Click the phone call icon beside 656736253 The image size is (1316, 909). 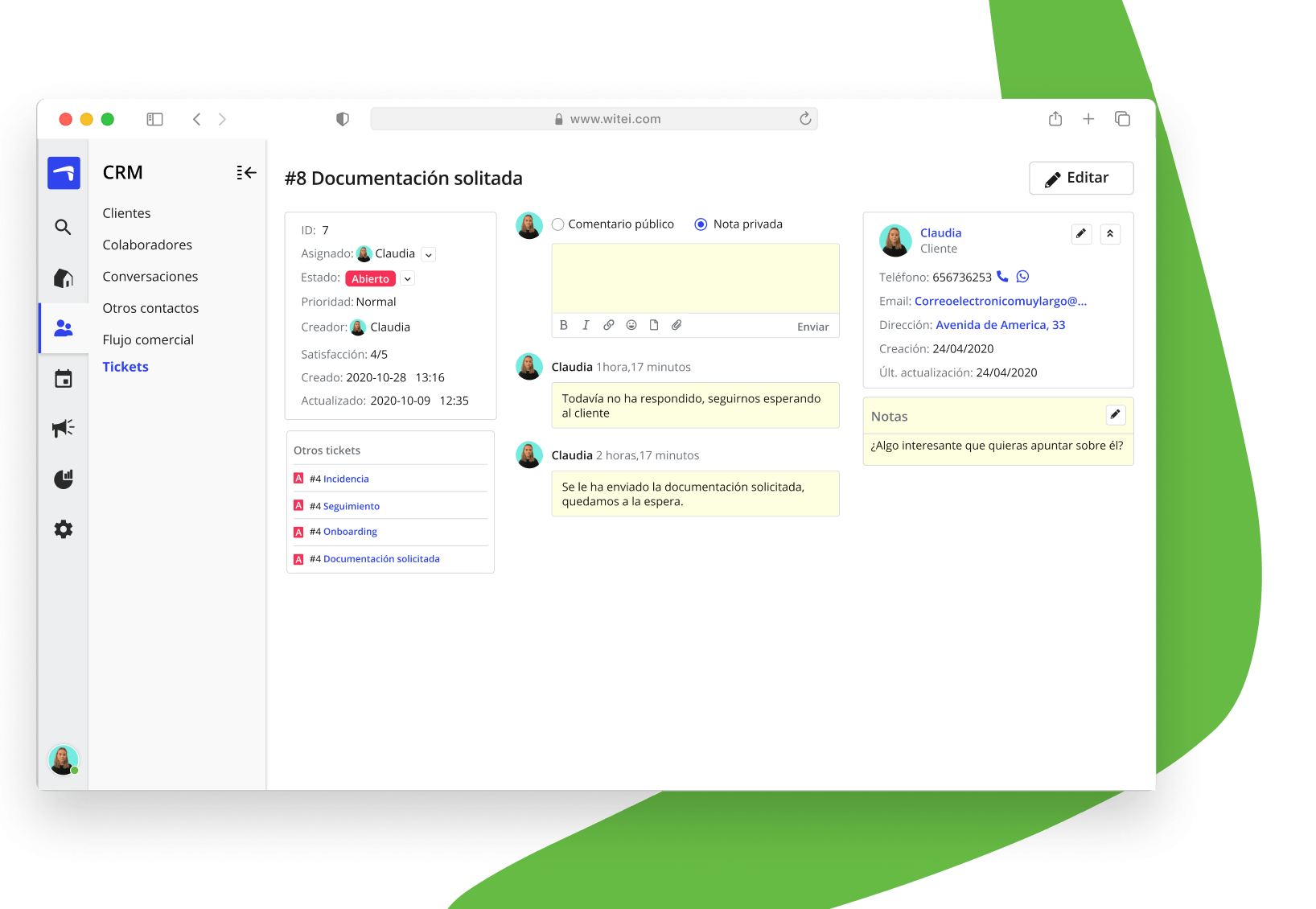coord(1002,277)
